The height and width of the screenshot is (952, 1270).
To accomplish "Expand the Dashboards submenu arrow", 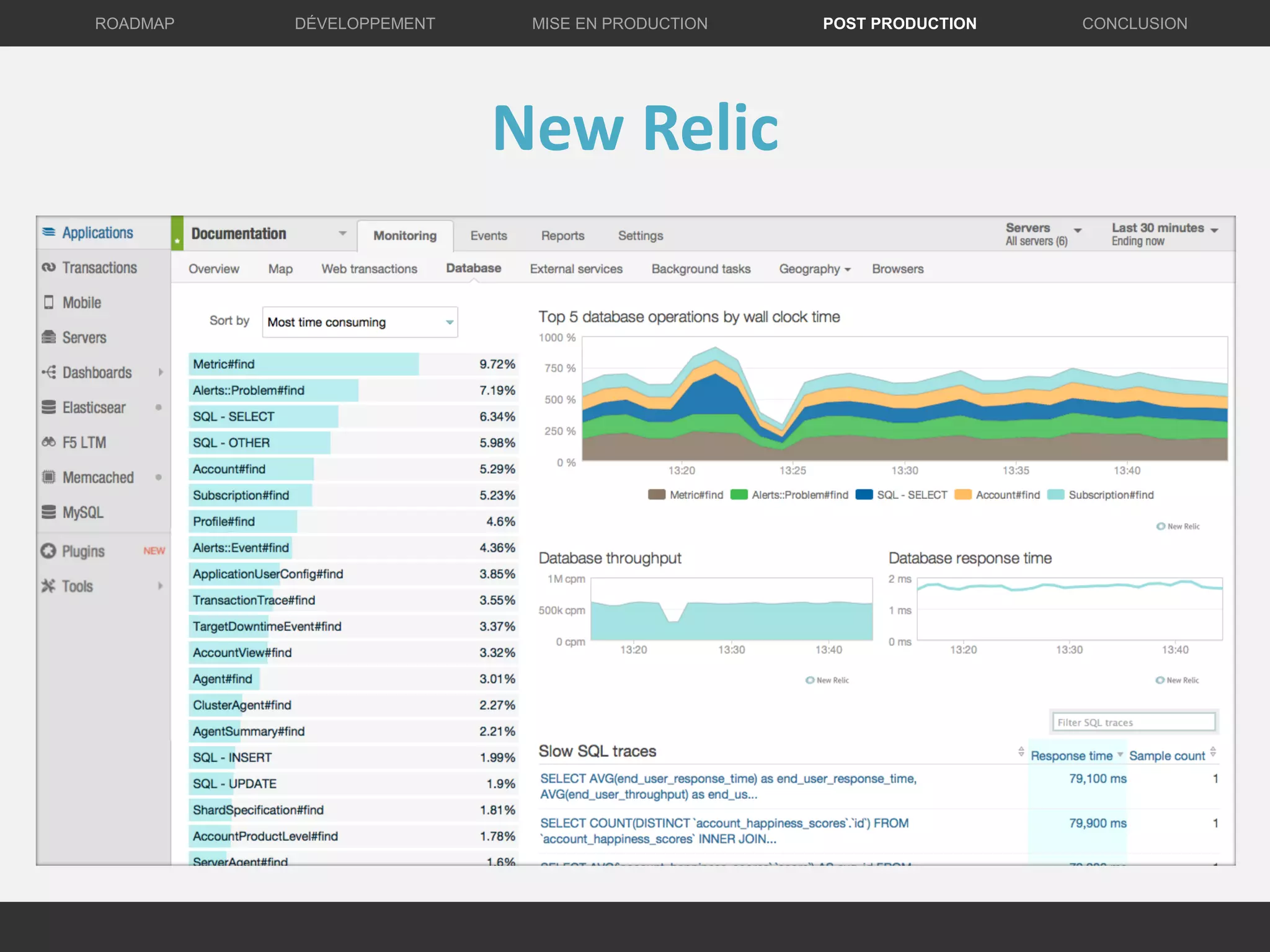I will pos(161,372).
